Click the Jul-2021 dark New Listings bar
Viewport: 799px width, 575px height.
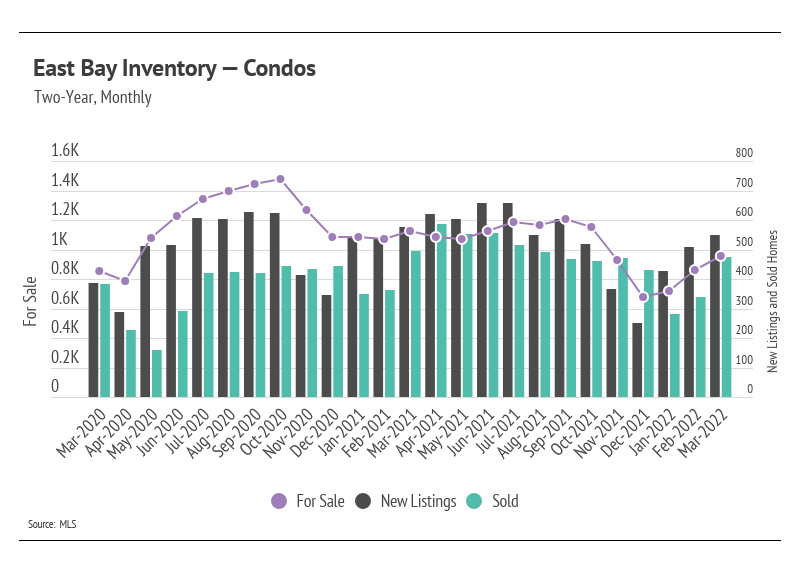pyautogui.click(x=508, y=300)
